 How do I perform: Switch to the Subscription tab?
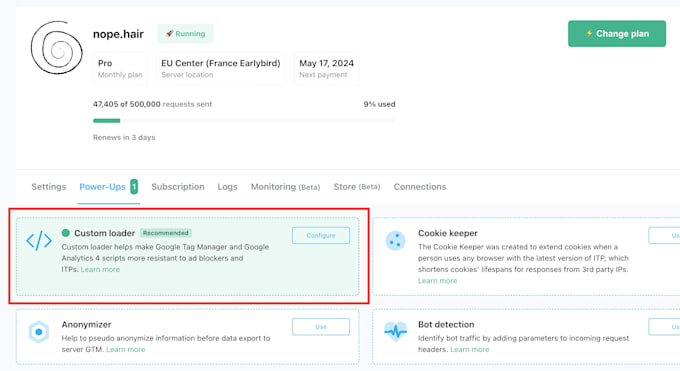(178, 187)
